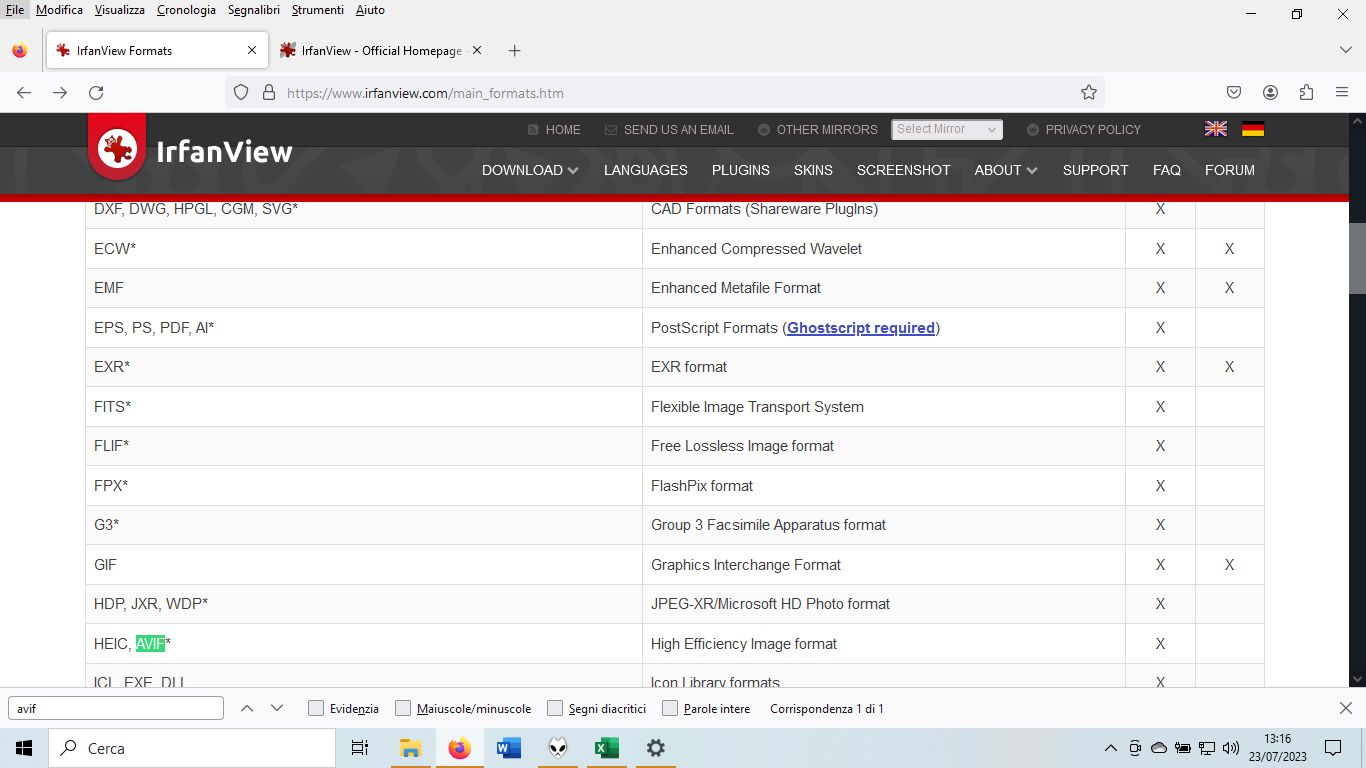Image resolution: width=1366 pixels, height=768 pixels.
Task: Open File Explorer from taskbar
Action: [x=410, y=748]
